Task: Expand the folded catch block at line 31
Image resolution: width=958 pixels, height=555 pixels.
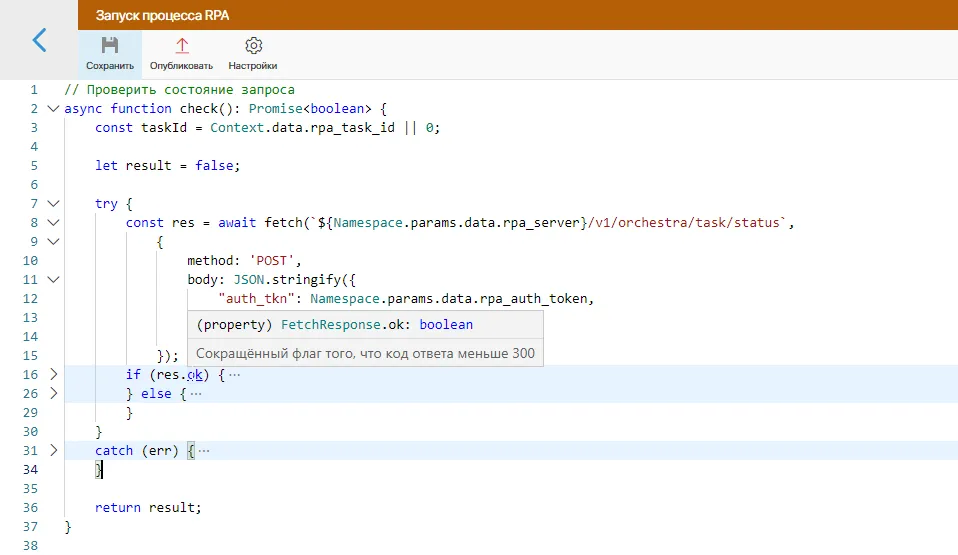Action: 53,450
